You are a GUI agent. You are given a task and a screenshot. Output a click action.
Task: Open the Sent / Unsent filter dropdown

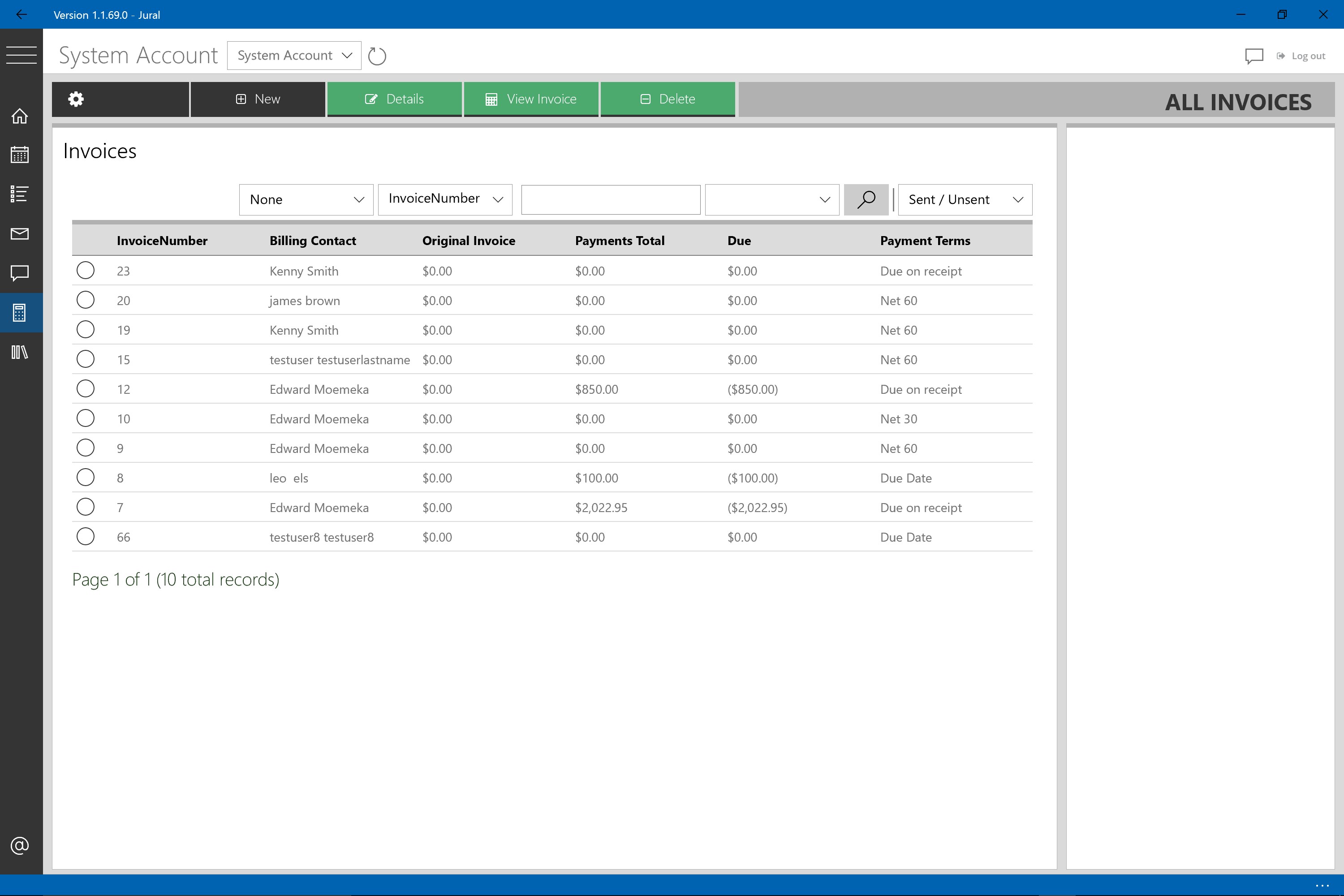tap(965, 199)
